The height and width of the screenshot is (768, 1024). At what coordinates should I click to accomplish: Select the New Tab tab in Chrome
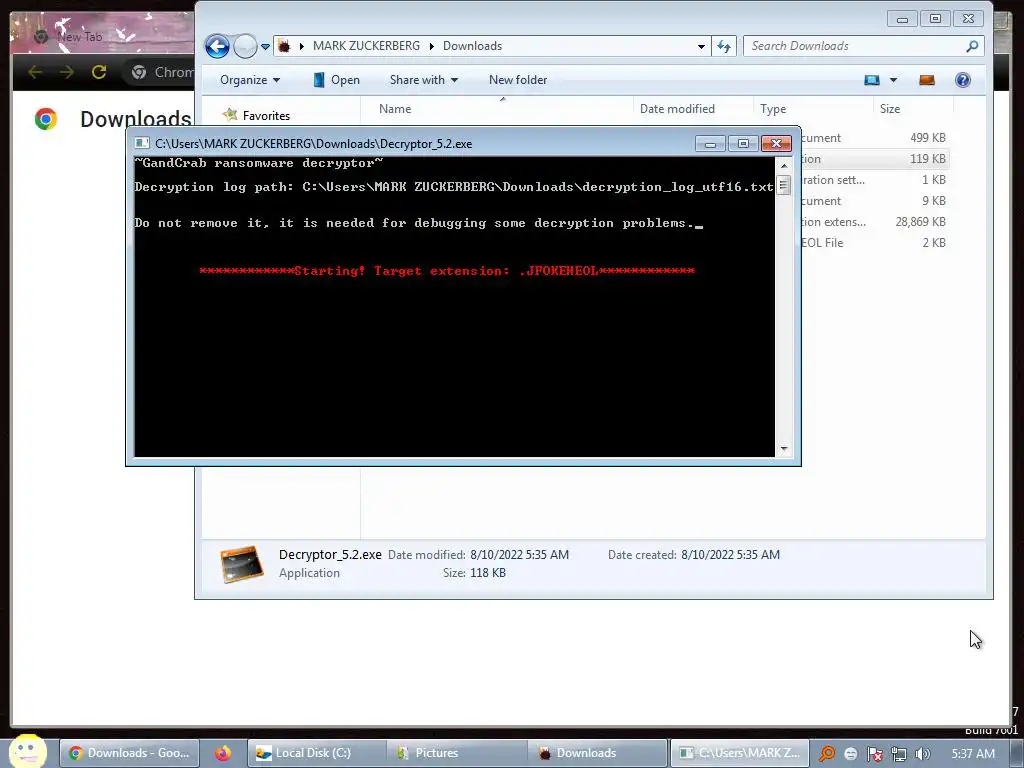pyautogui.click(x=80, y=37)
